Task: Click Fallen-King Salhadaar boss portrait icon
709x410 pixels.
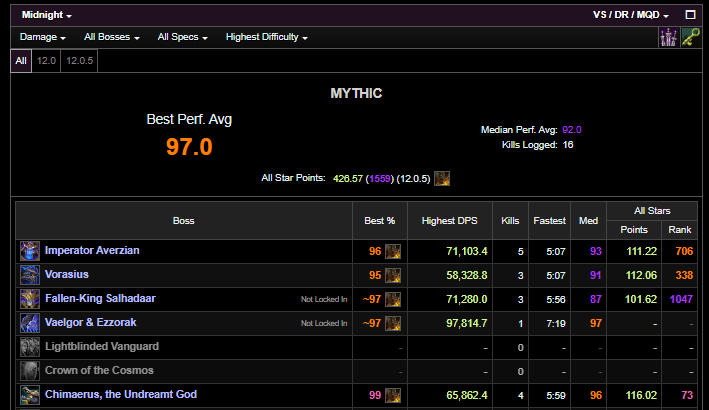Action: coord(30,299)
